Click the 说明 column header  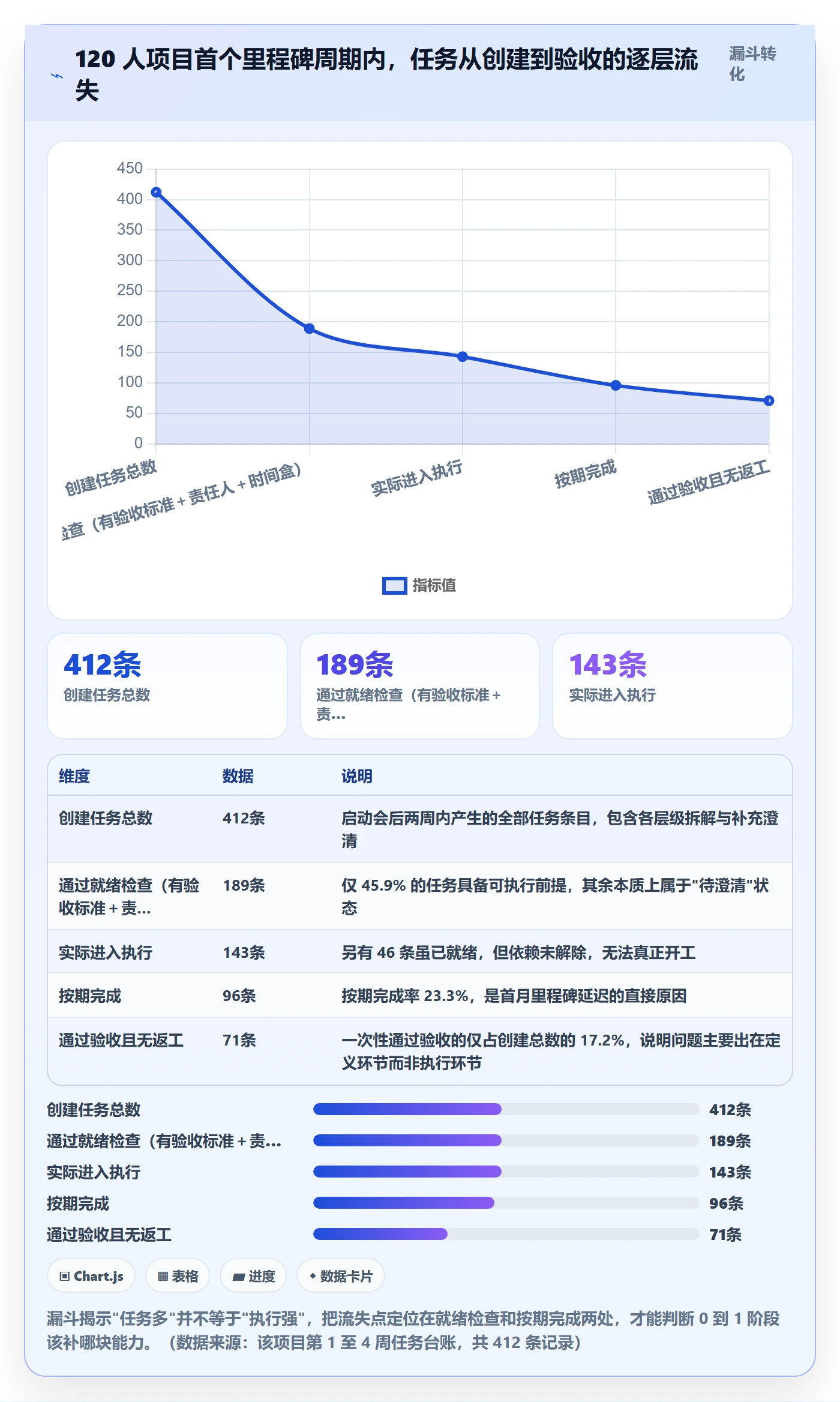click(x=357, y=777)
